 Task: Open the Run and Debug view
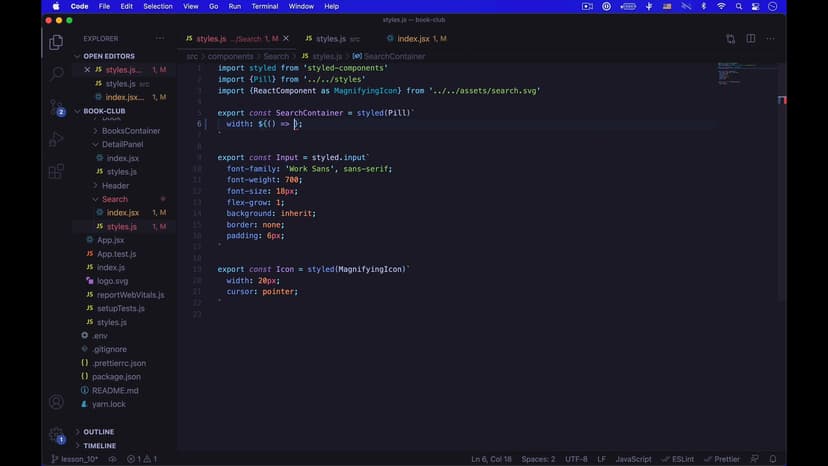[56, 139]
